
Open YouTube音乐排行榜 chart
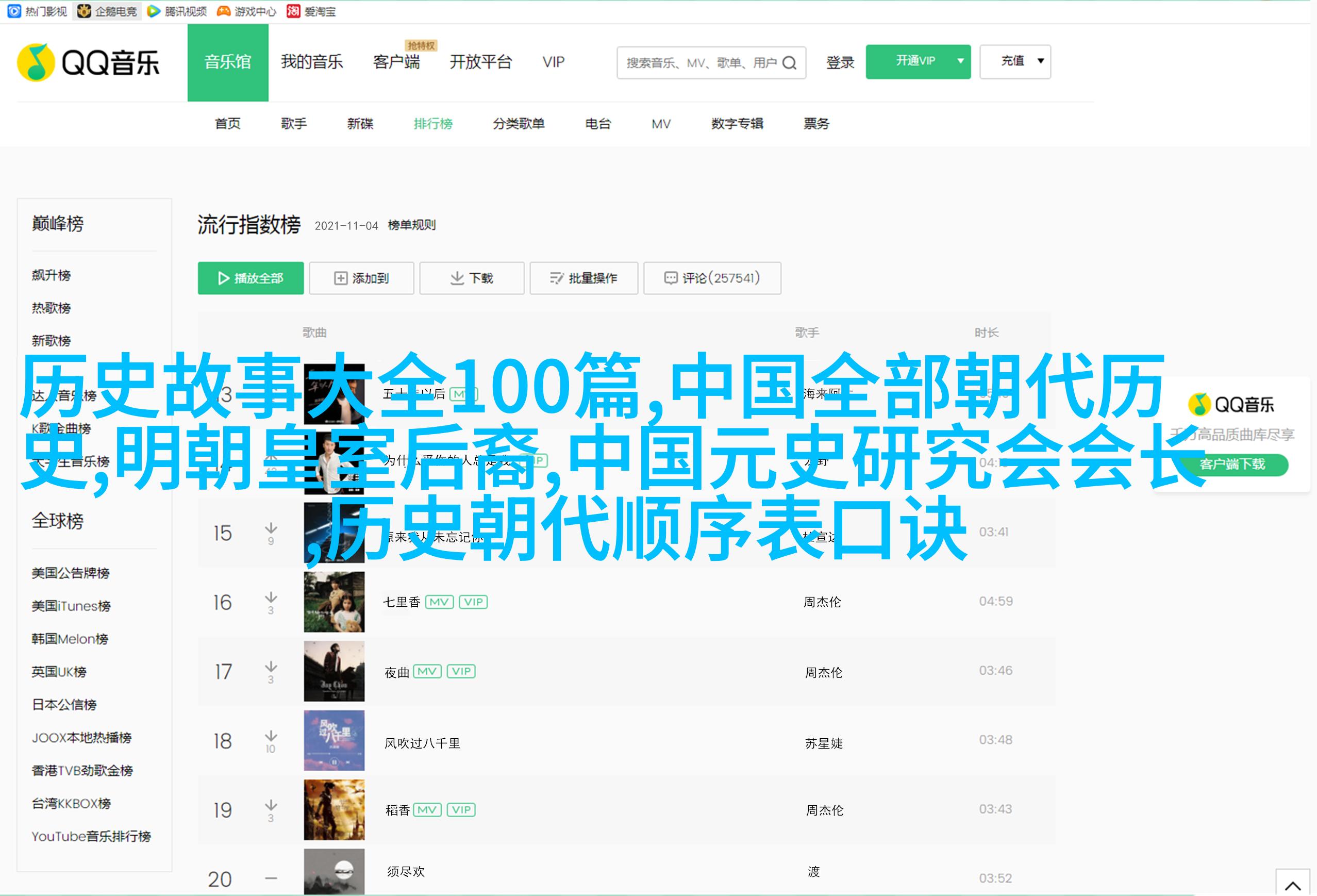tap(91, 836)
